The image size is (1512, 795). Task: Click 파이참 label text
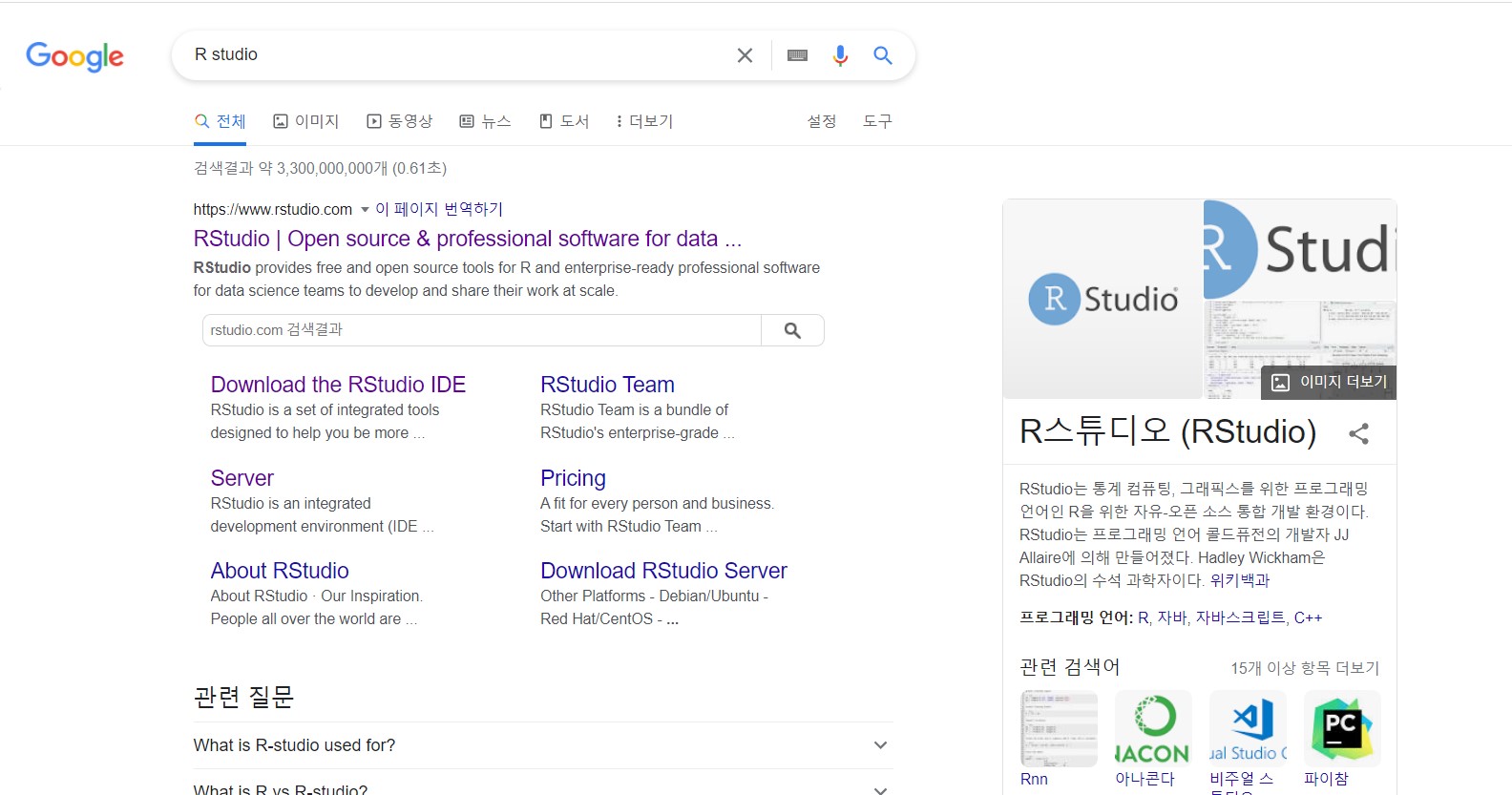point(1326,779)
